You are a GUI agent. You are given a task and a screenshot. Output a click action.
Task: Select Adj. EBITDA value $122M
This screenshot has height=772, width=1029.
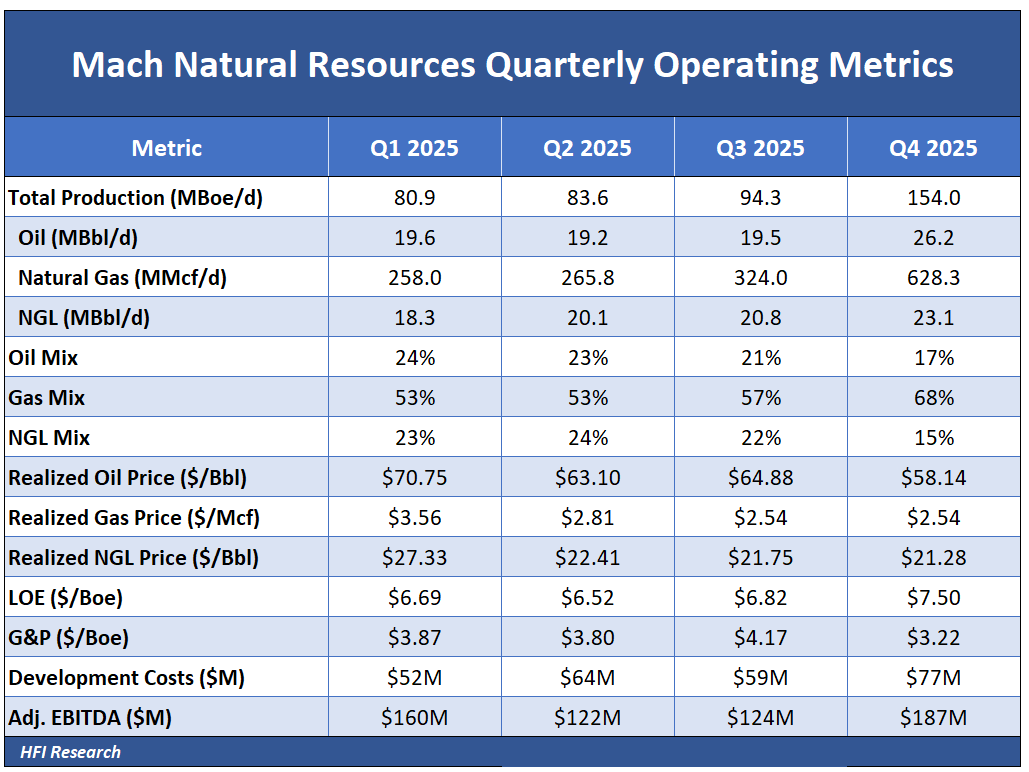point(587,718)
